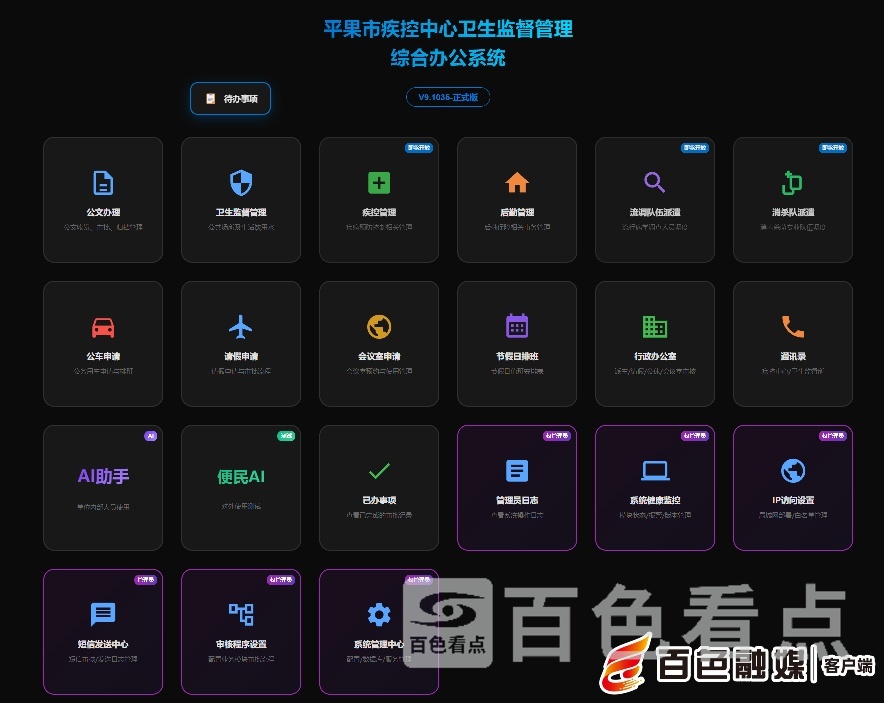Click the orange house 后勤管理 icon
This screenshot has width=884, height=703.
tap(517, 183)
